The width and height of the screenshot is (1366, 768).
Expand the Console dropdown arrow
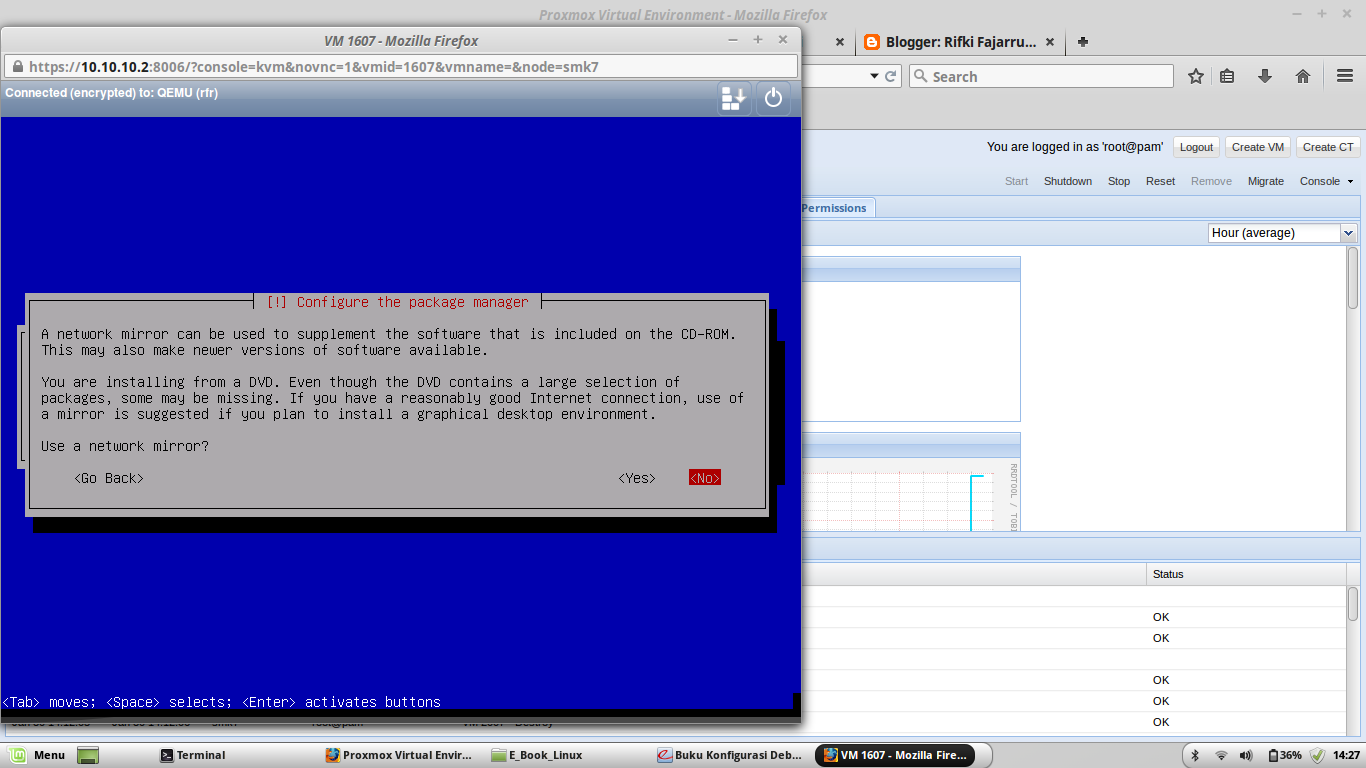click(x=1350, y=182)
